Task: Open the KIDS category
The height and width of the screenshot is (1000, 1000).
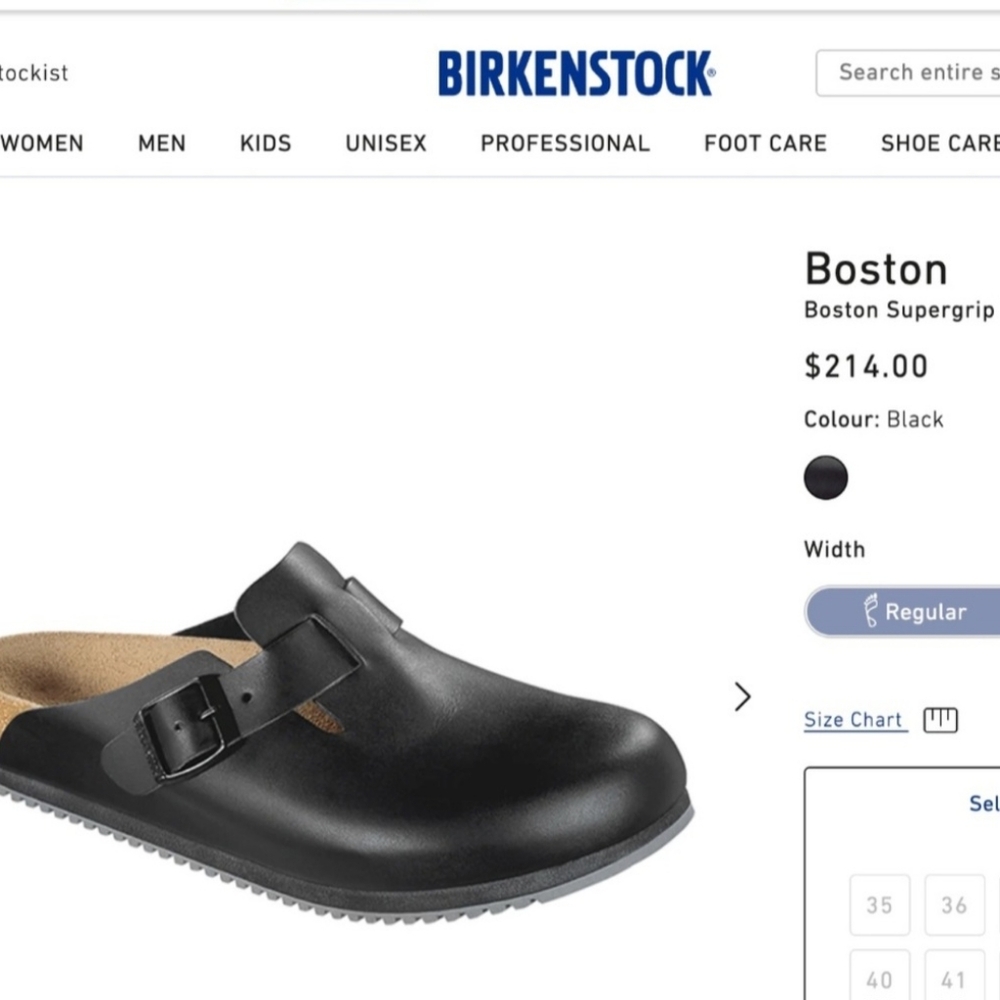Action: (264, 143)
